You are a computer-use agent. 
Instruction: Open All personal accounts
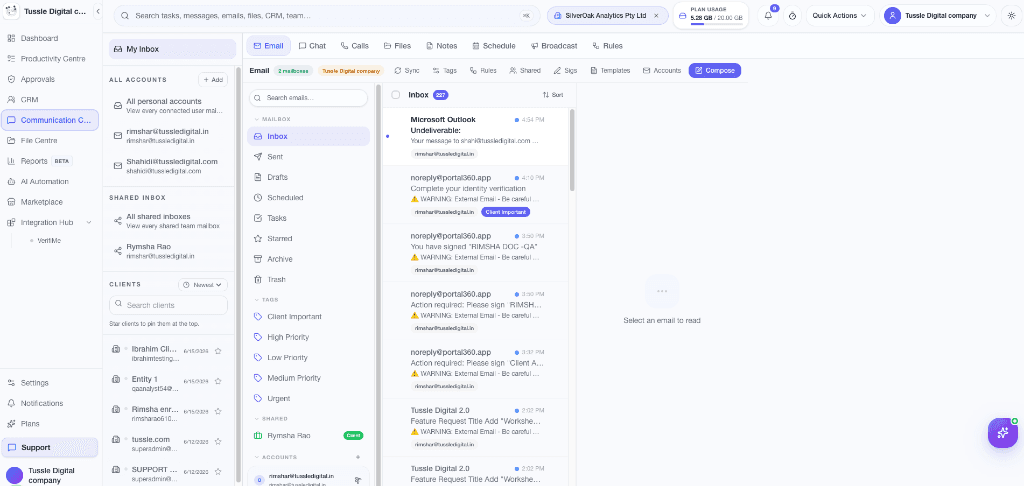click(x=170, y=106)
